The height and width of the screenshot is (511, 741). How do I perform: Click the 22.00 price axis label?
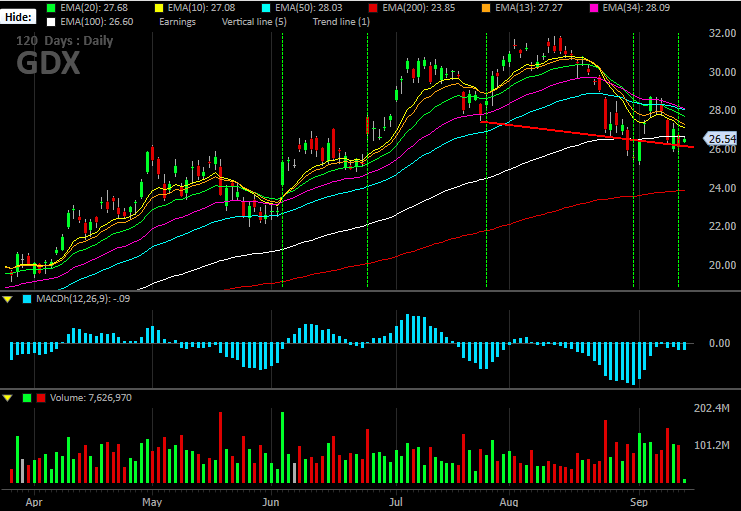tap(723, 226)
